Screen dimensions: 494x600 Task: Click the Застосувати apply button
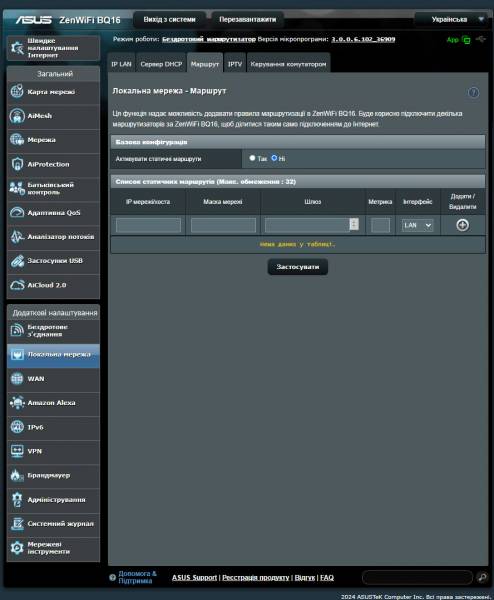click(x=298, y=267)
